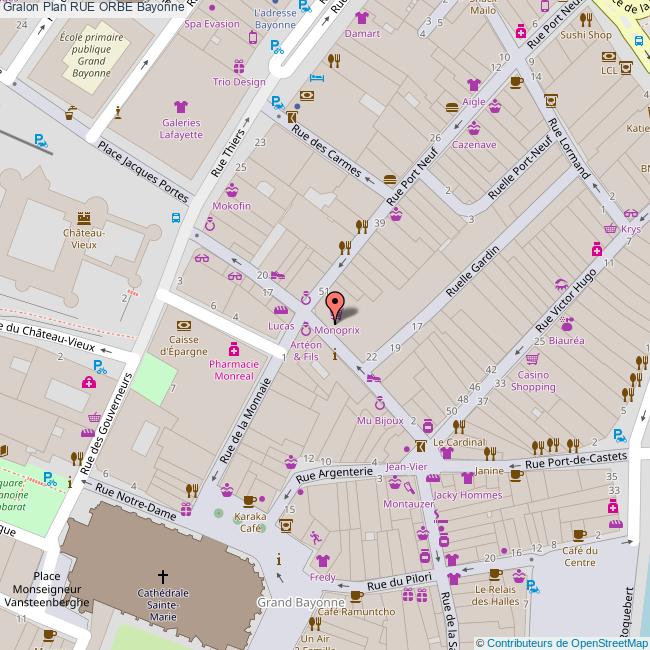Click the Château-Vieux castle icon
Image resolution: width=650 pixels, height=650 pixels.
tap(84, 218)
